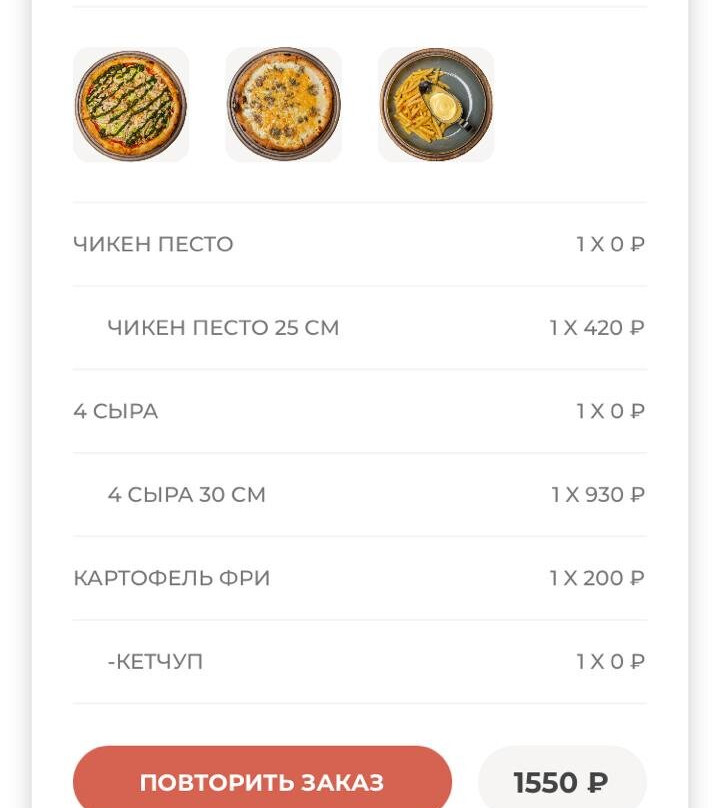Tap the -КЕТЧУП modifier line
The width and height of the screenshot is (720, 808).
point(155,662)
